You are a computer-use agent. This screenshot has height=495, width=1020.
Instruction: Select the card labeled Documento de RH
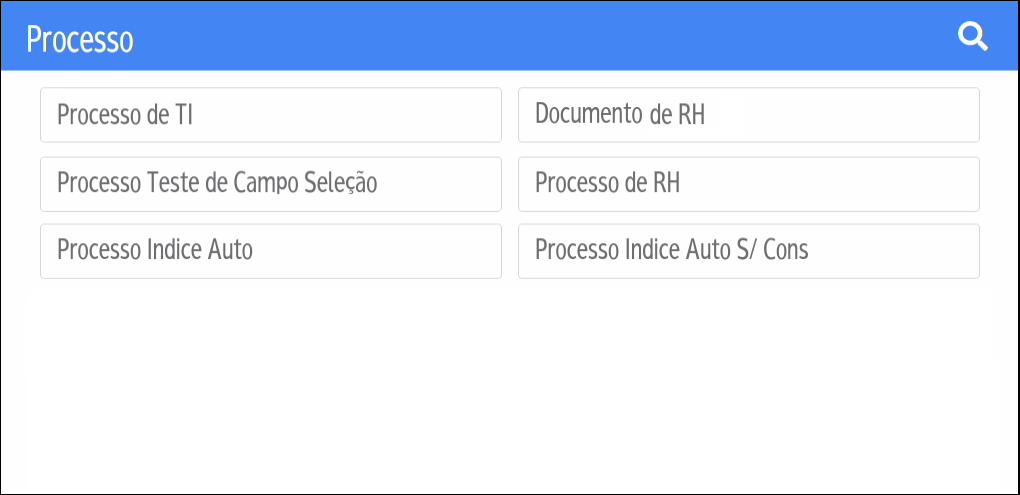click(749, 115)
